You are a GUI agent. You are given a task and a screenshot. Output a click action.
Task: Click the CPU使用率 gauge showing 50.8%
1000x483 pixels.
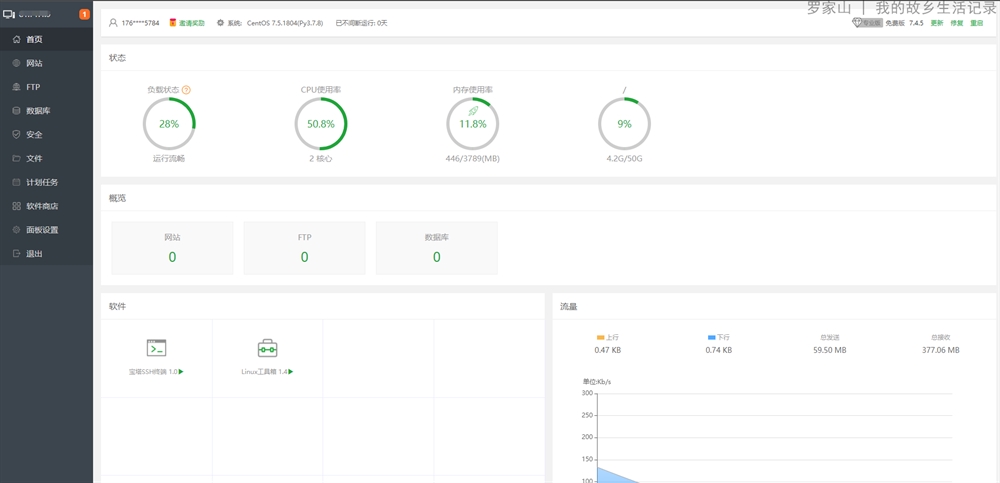tap(321, 124)
